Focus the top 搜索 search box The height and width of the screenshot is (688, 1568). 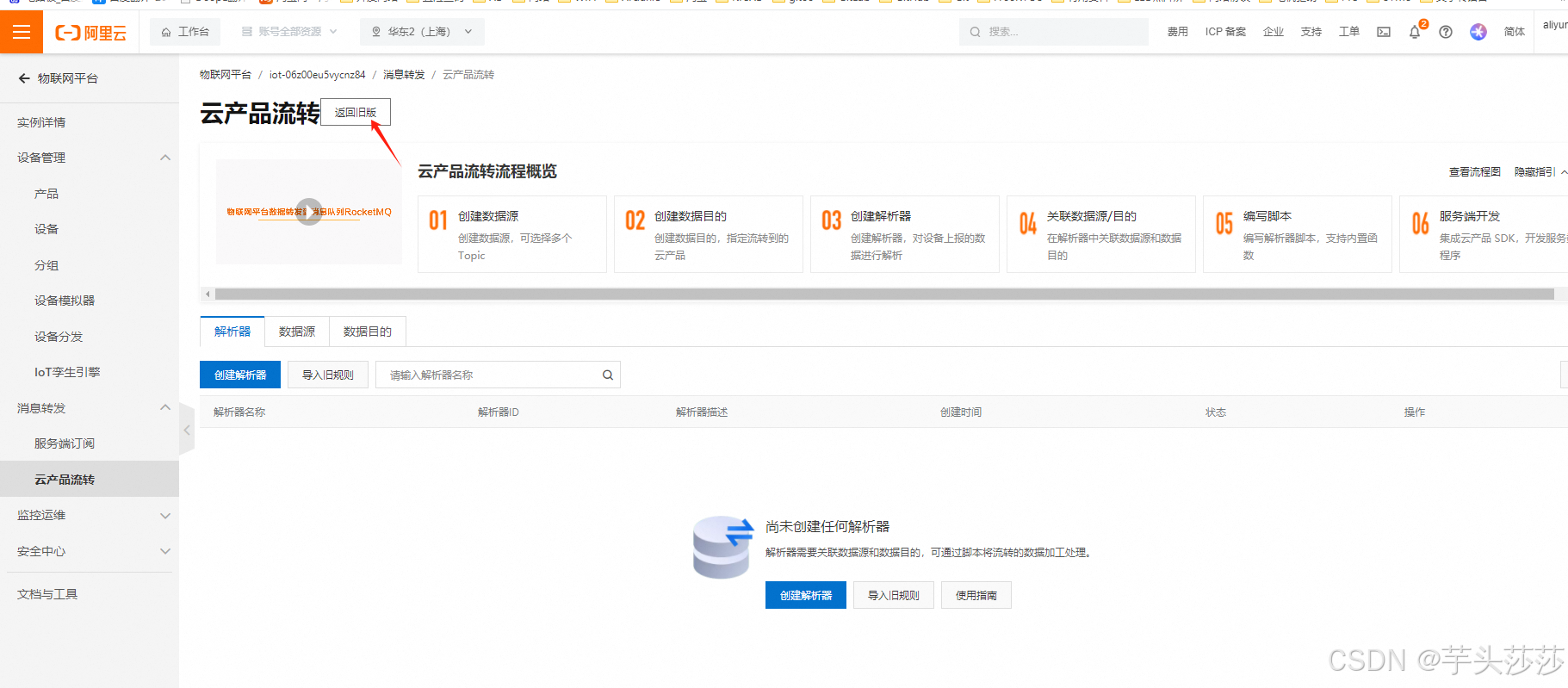click(x=1054, y=32)
